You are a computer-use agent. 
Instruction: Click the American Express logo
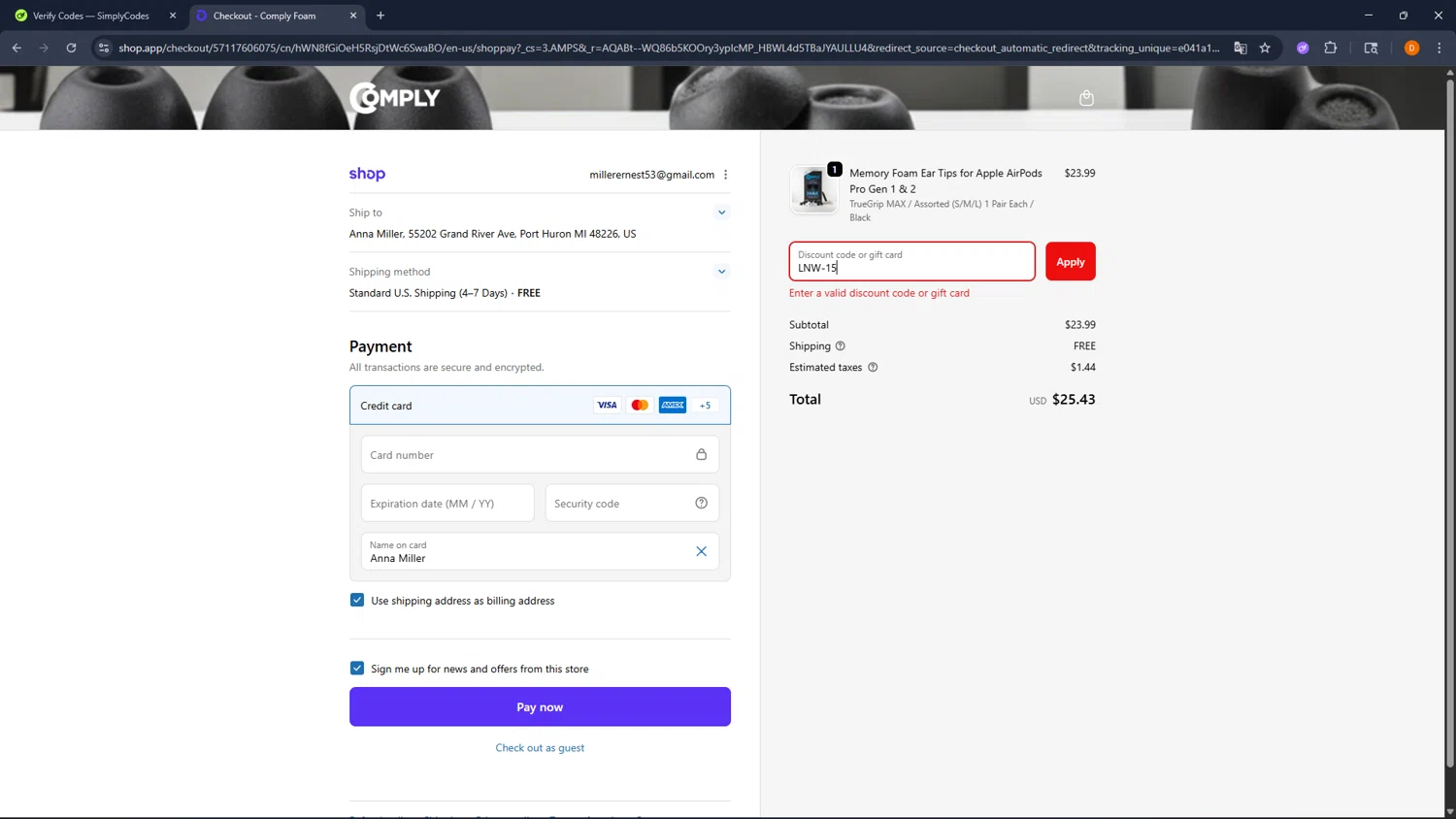tap(673, 406)
